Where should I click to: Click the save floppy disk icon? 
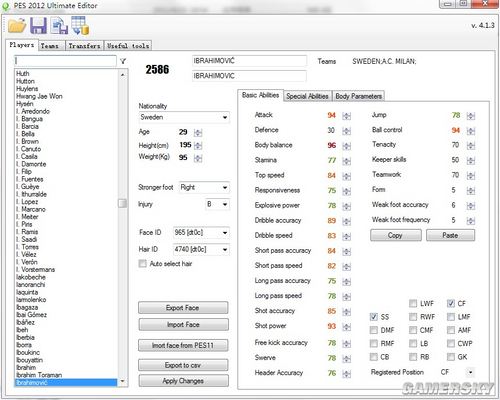click(x=38, y=26)
